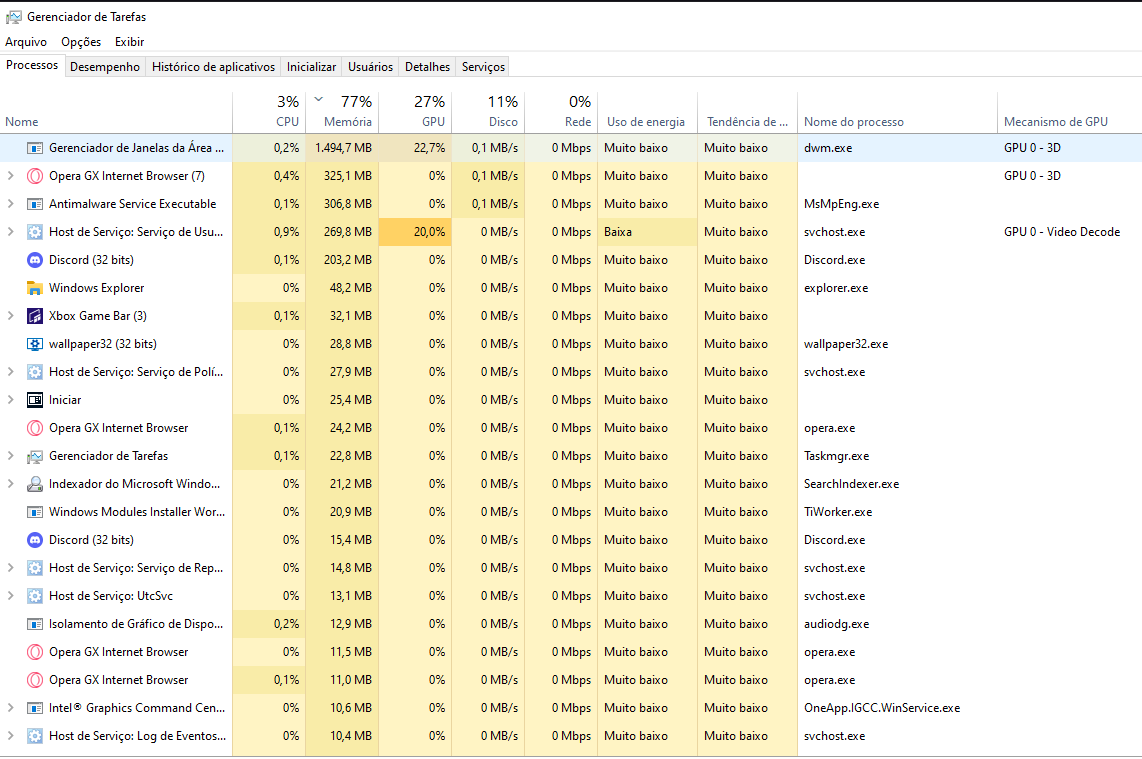1142x759 pixels.
Task: Click the Gerenciador de Janelas da Área icon
Action: (34, 148)
